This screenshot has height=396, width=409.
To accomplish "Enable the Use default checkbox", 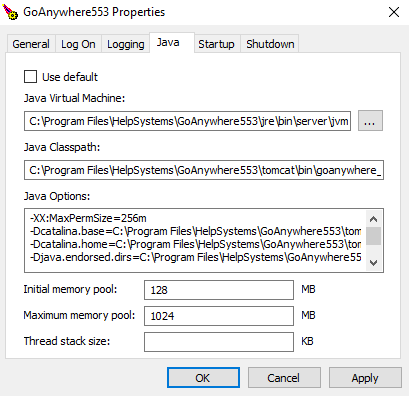I will [30, 77].
